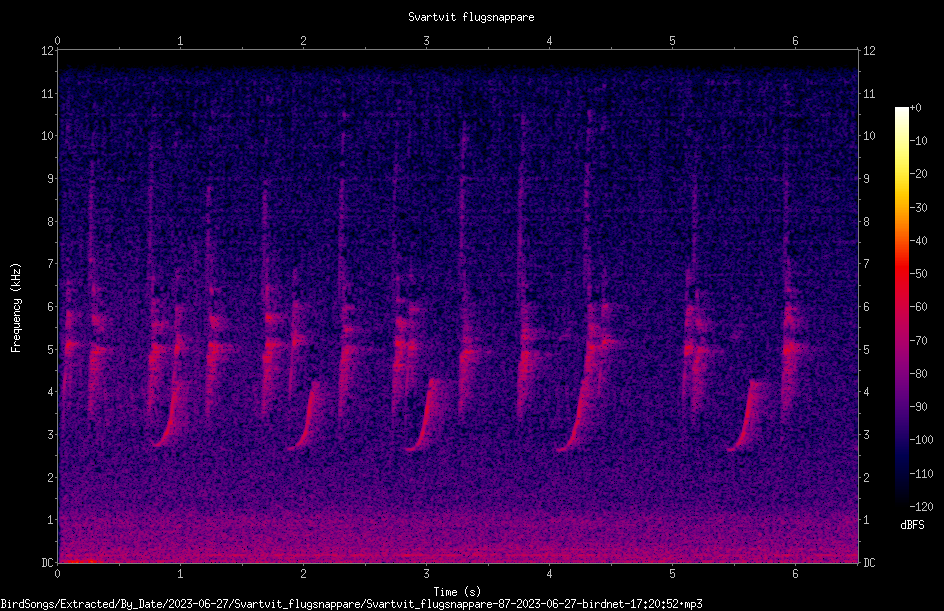
Task: Click the 7 kHz label on right axis
Action: pos(866,264)
